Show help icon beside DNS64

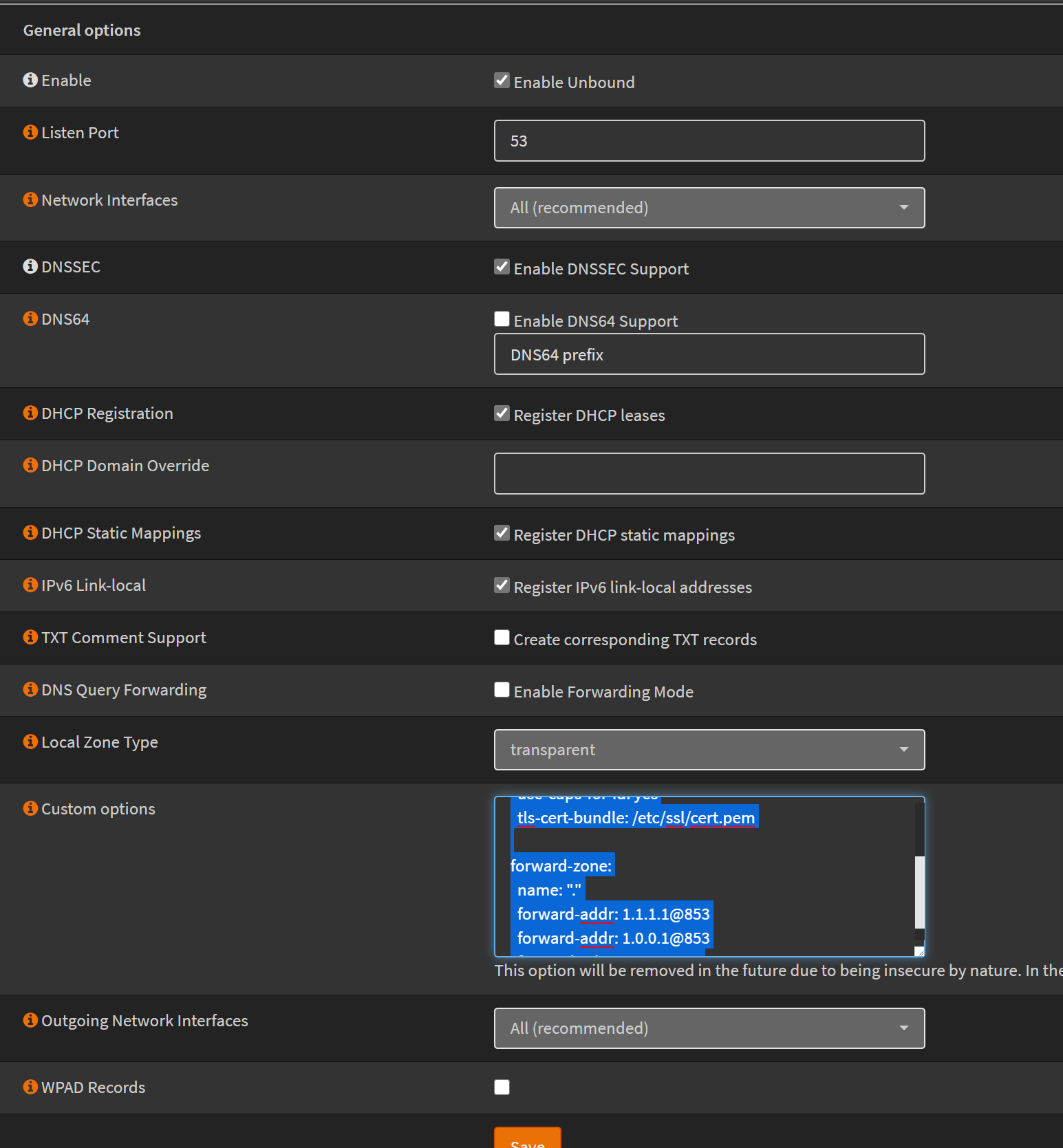coord(30,318)
